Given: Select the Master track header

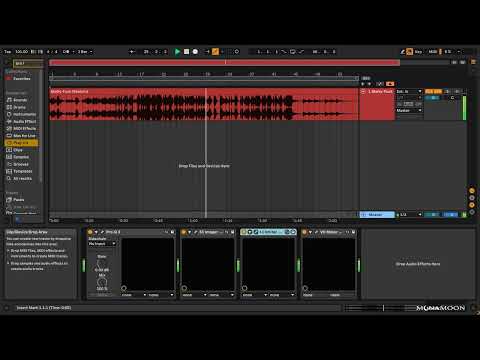Looking at the screenshot, I should click(377, 215).
